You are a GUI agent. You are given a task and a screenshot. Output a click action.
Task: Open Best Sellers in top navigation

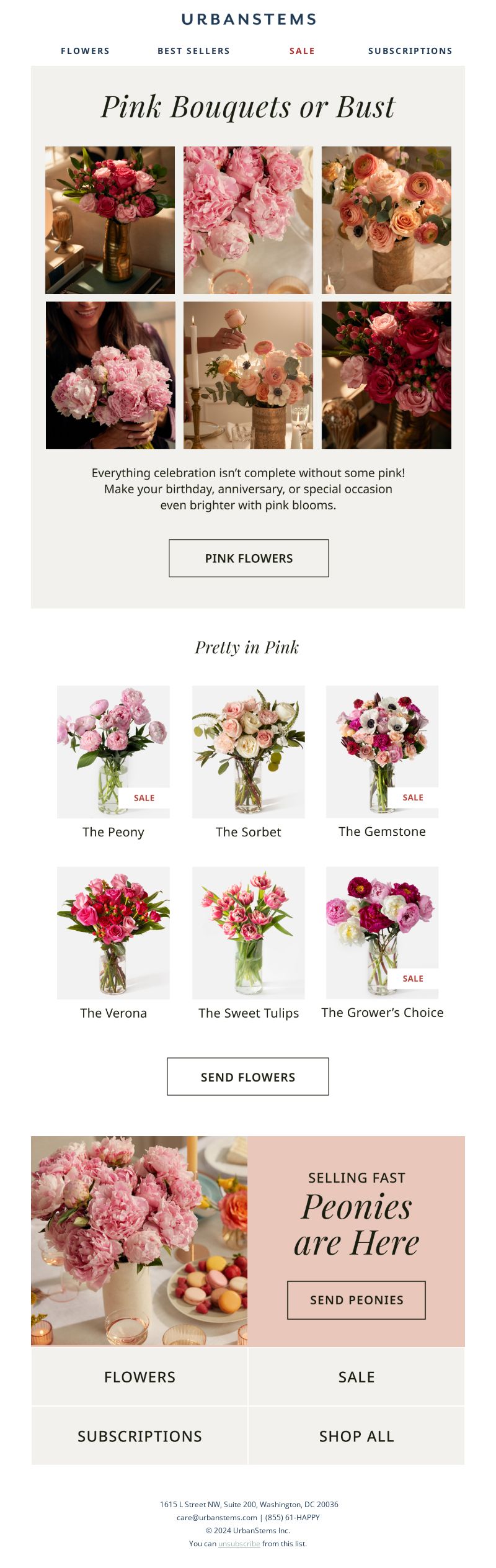[193, 51]
